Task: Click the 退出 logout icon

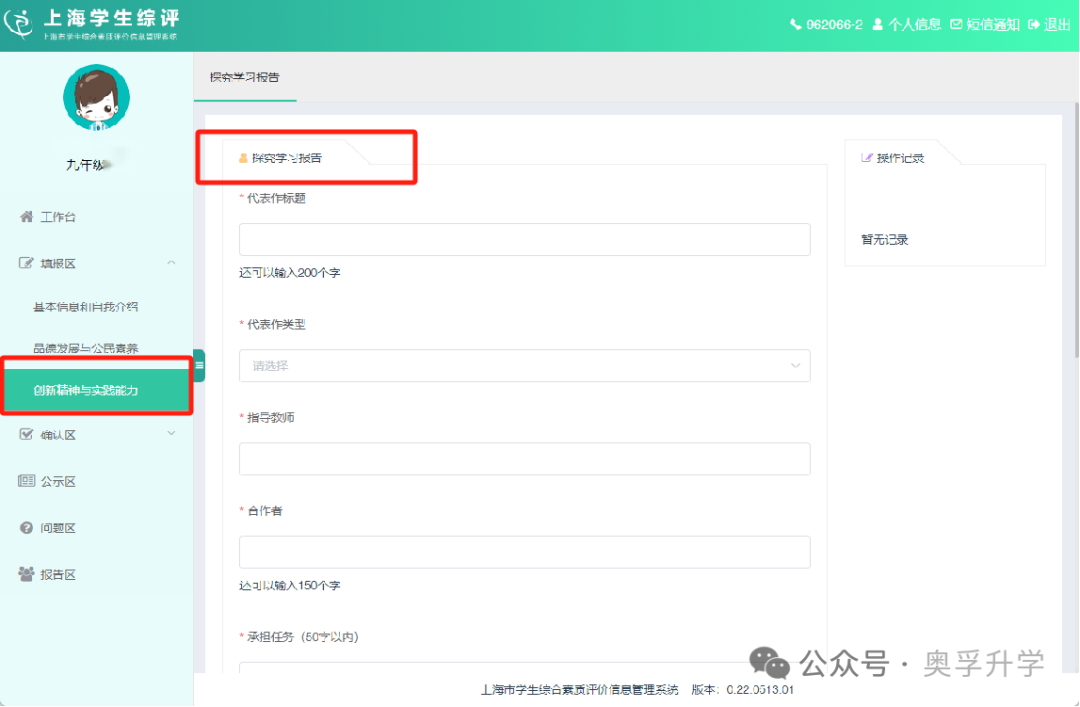Action: 1034,24
